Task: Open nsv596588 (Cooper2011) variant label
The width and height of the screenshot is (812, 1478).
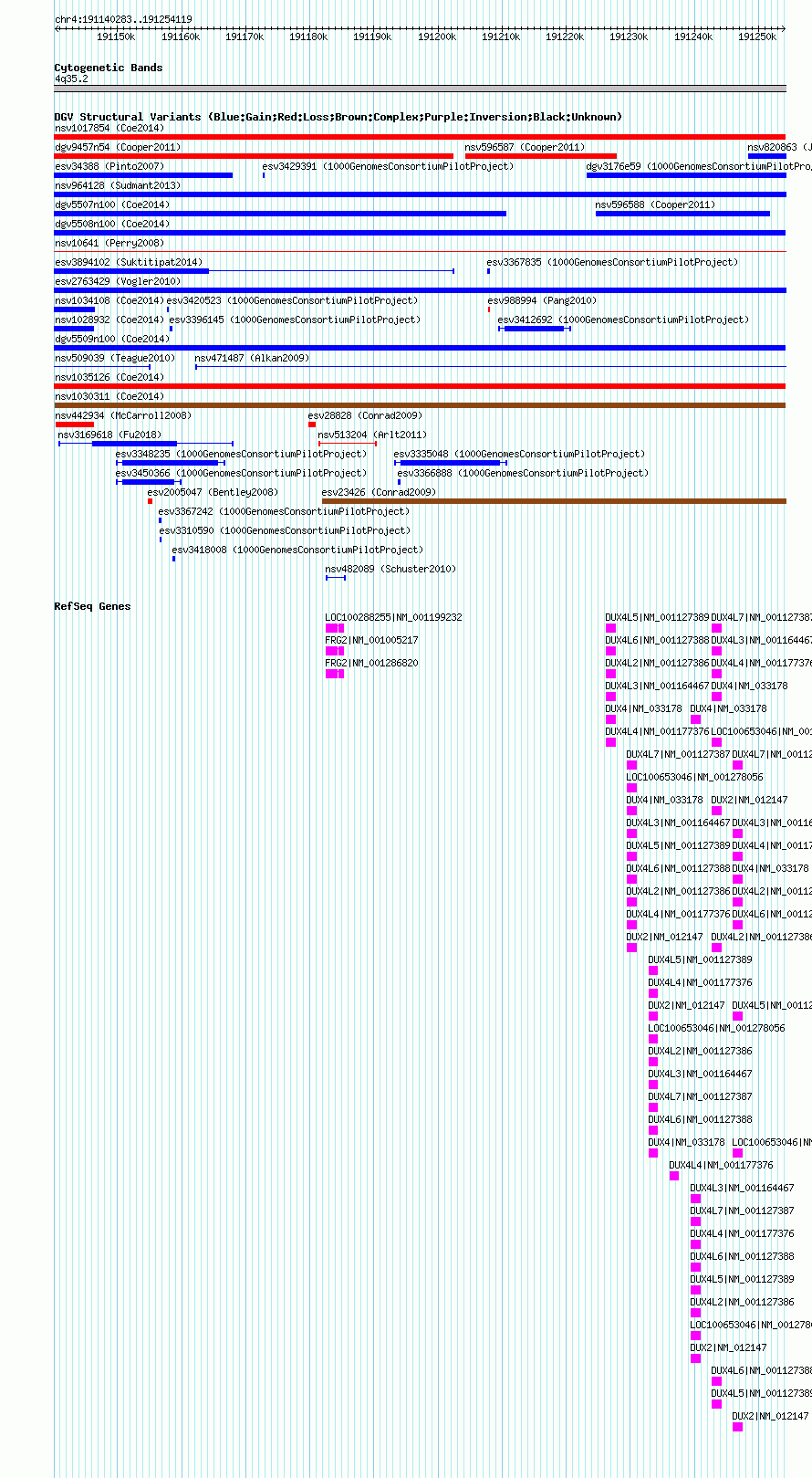Action: (655, 204)
